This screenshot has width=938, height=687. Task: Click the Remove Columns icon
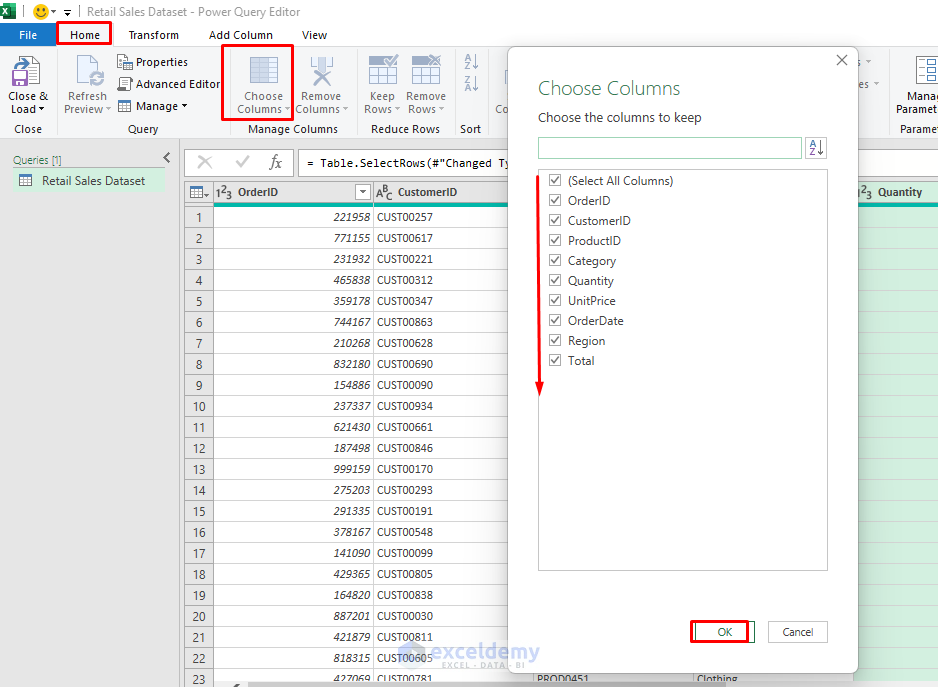(322, 71)
